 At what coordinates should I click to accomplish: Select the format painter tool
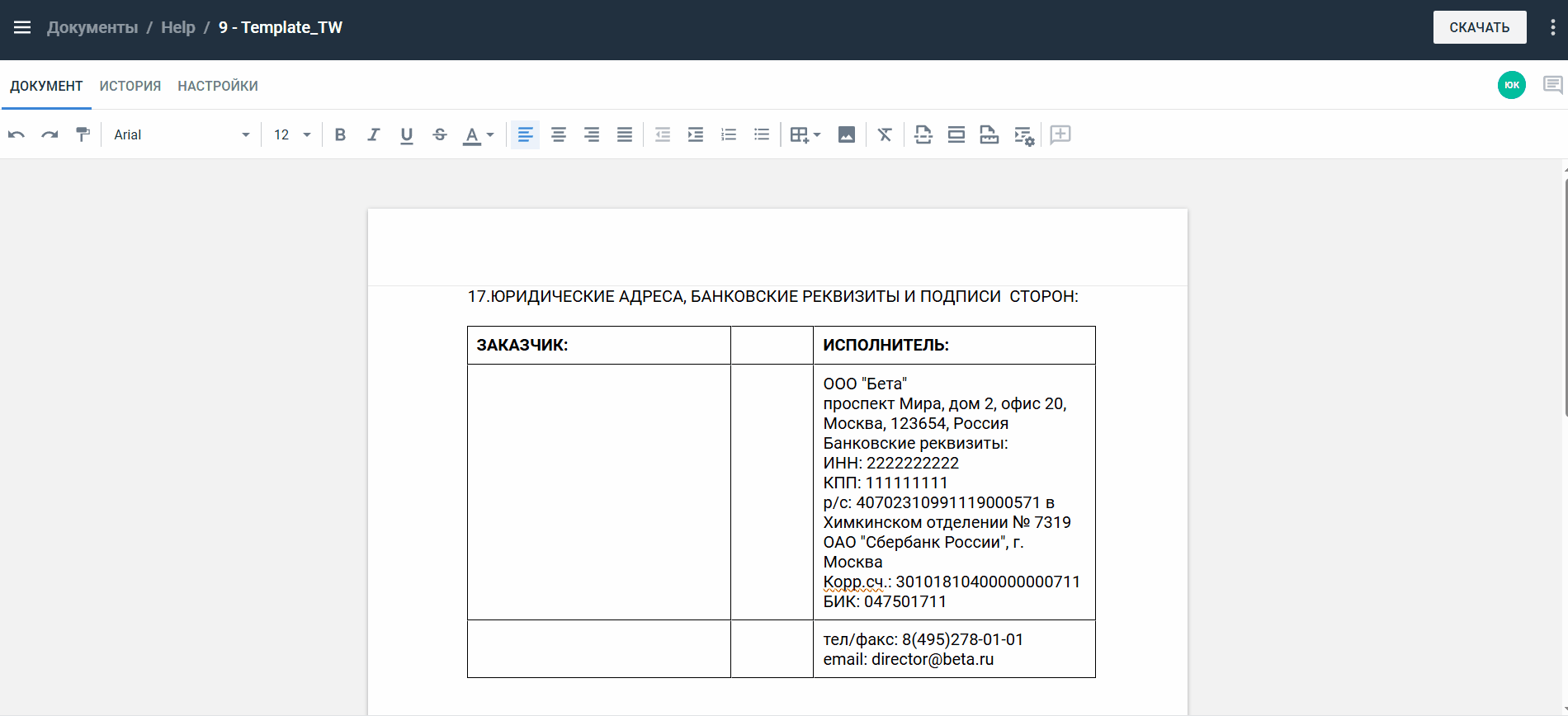(83, 134)
